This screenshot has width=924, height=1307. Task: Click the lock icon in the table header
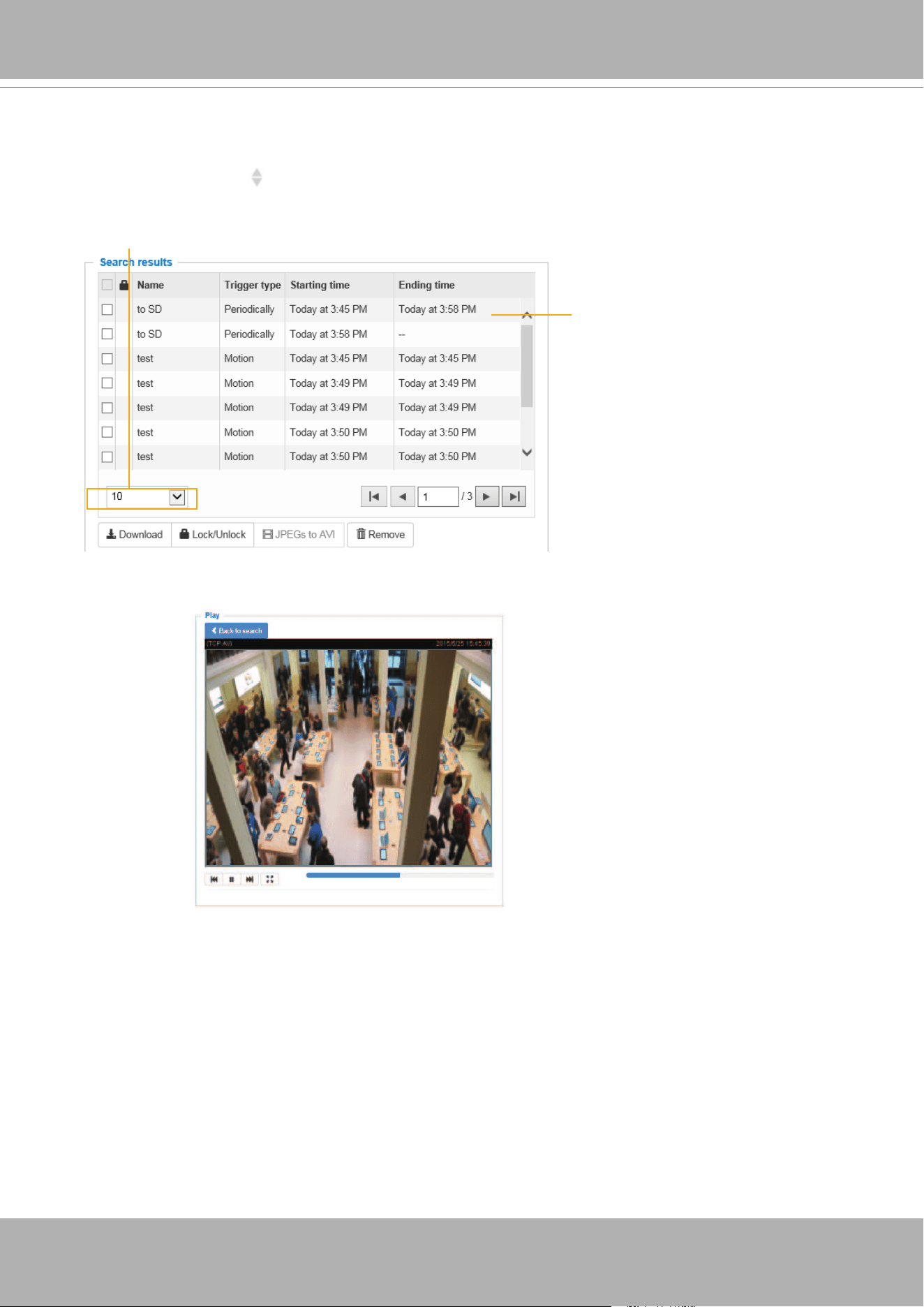(x=124, y=285)
